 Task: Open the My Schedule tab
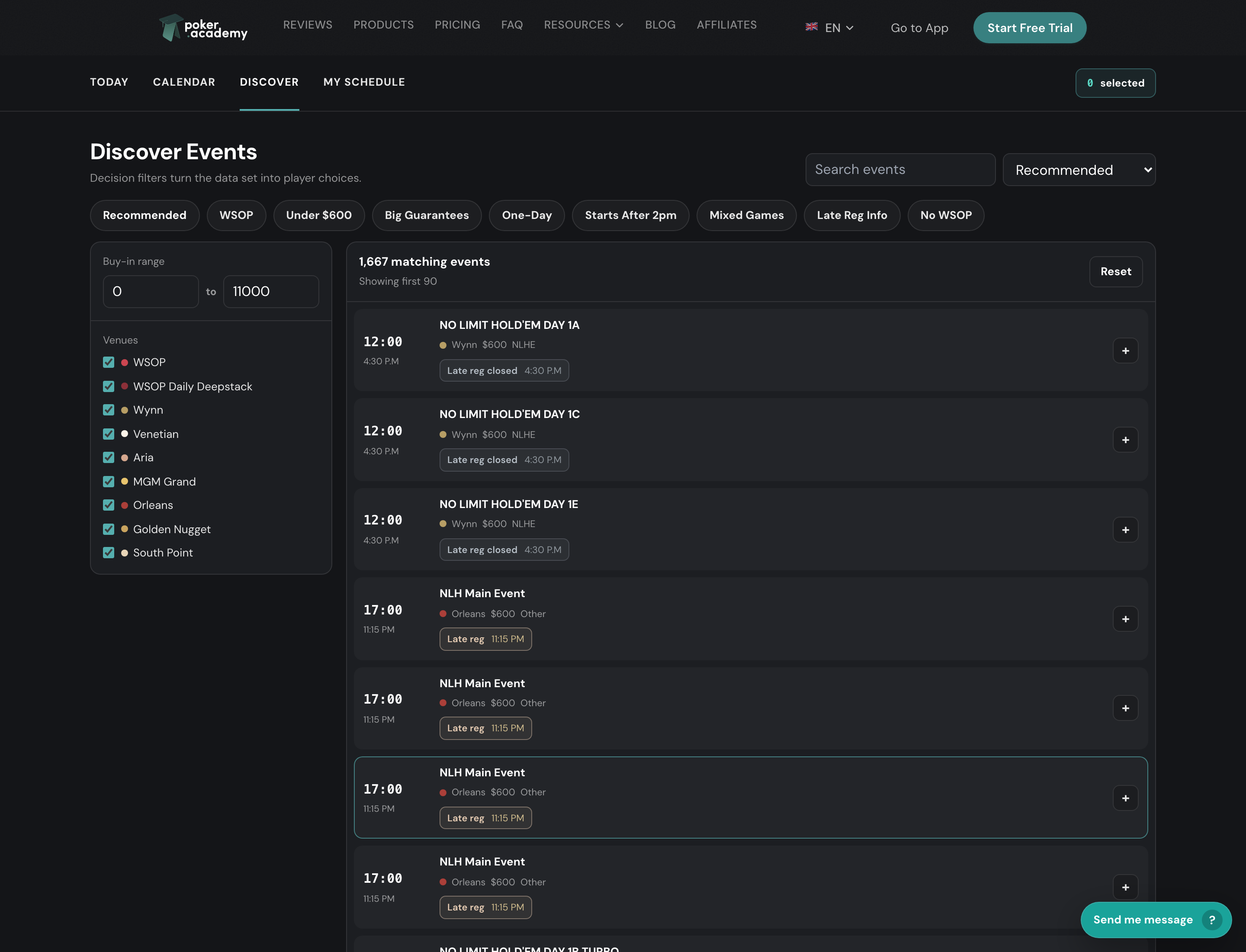(364, 82)
